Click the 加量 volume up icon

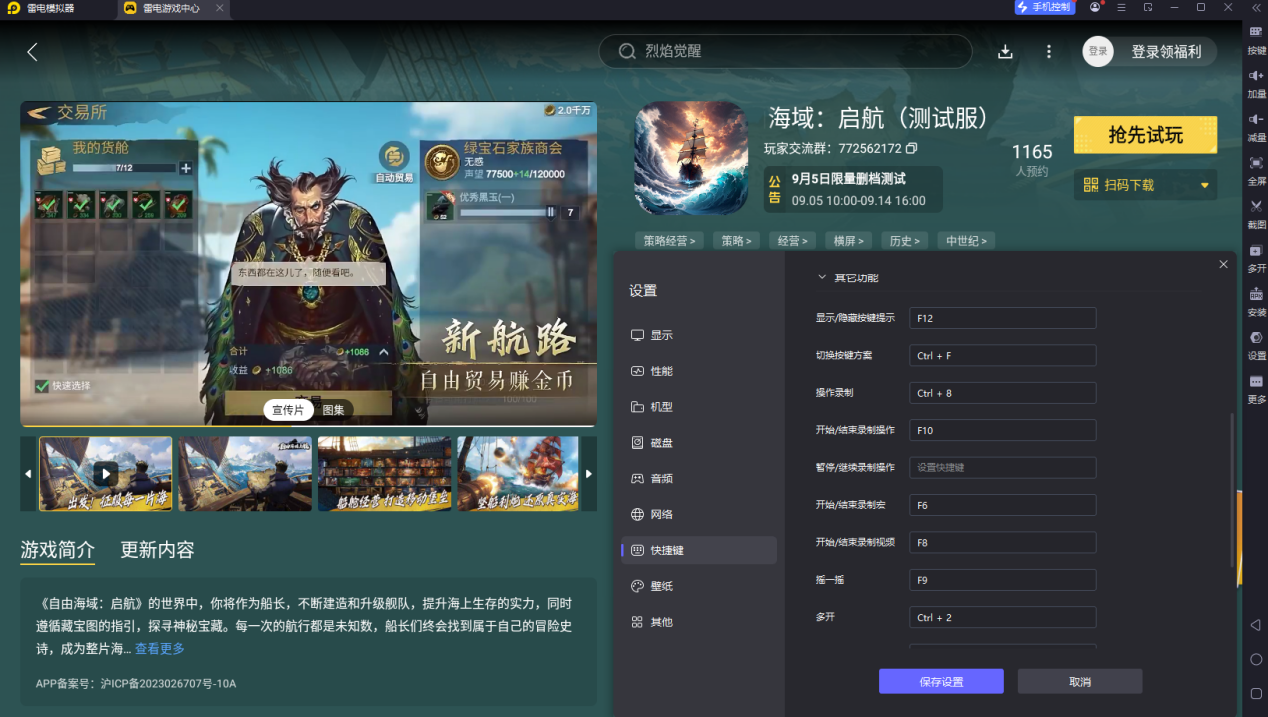coord(1256,75)
